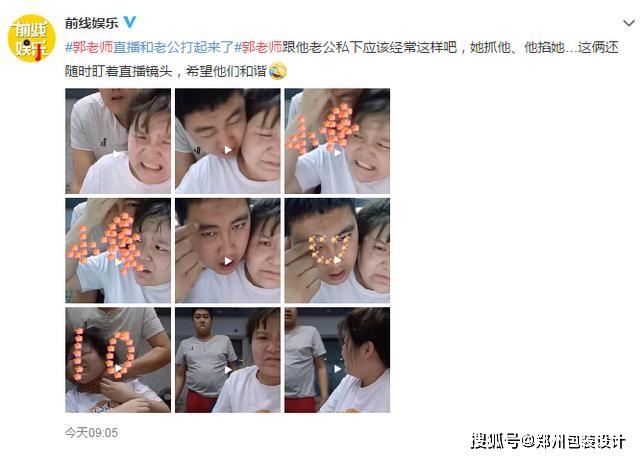Open the second #郭老师 hashtag
Screen dimensions: 640x458
click(x=258, y=47)
